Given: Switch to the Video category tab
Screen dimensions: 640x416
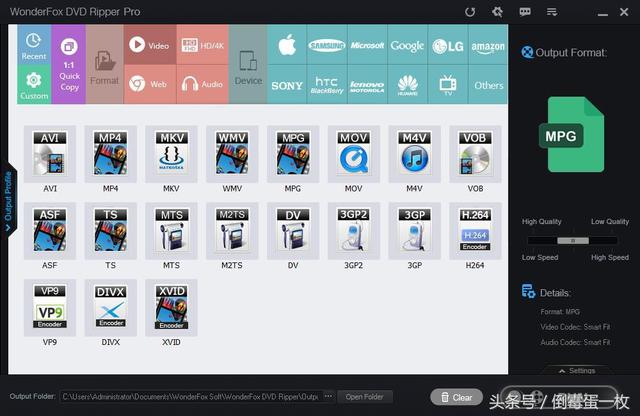Looking at the screenshot, I should click(149, 46).
